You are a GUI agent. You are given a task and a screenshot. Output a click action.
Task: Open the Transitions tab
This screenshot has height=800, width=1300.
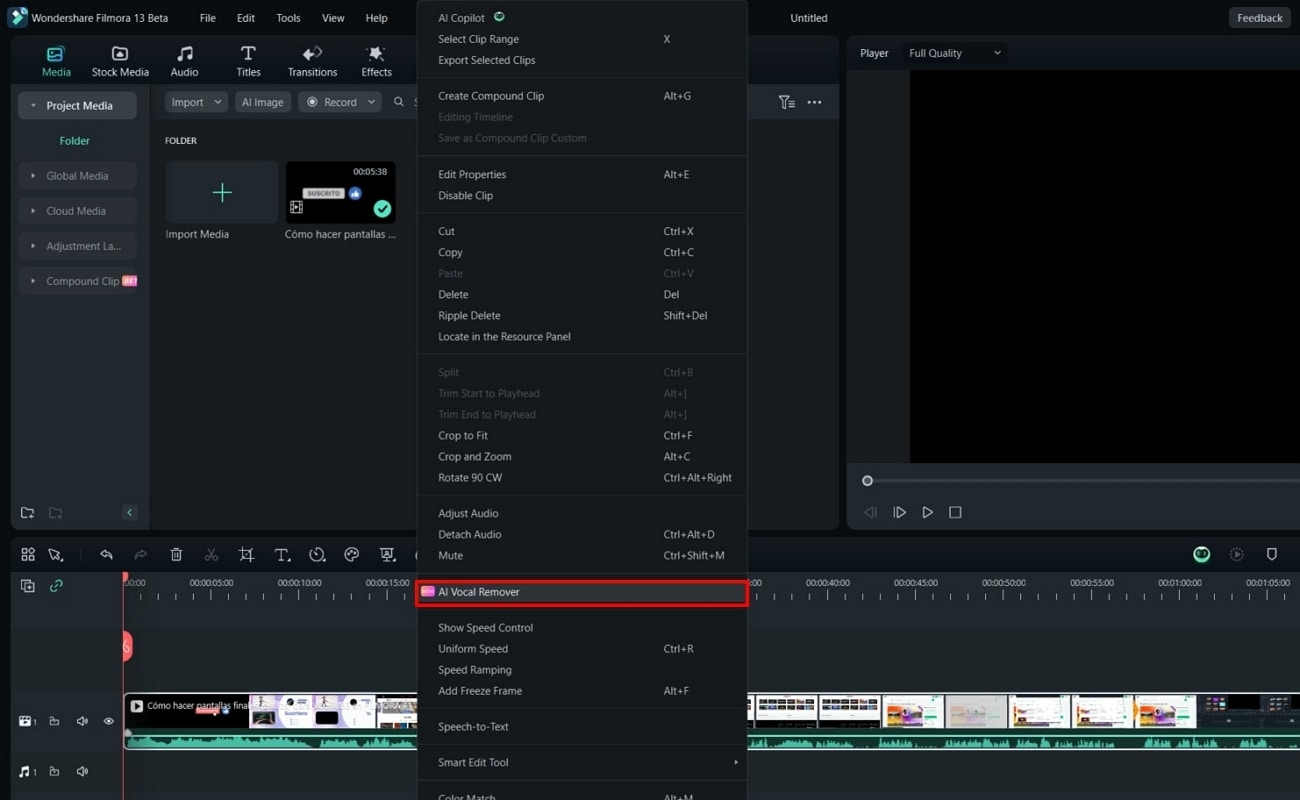coord(312,61)
